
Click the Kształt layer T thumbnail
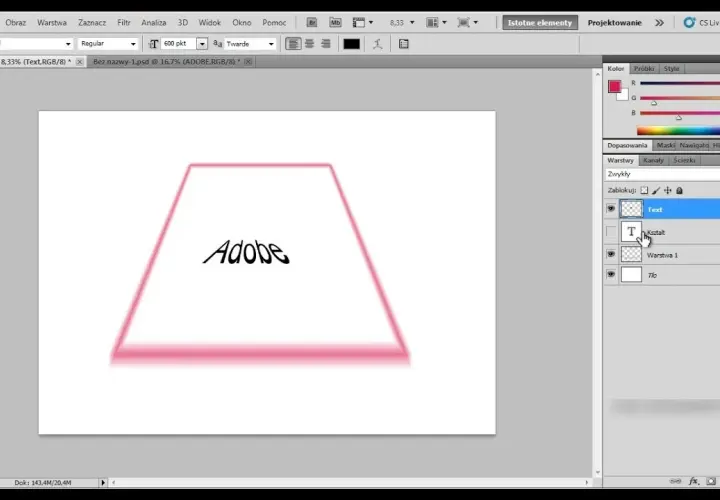pyautogui.click(x=631, y=232)
